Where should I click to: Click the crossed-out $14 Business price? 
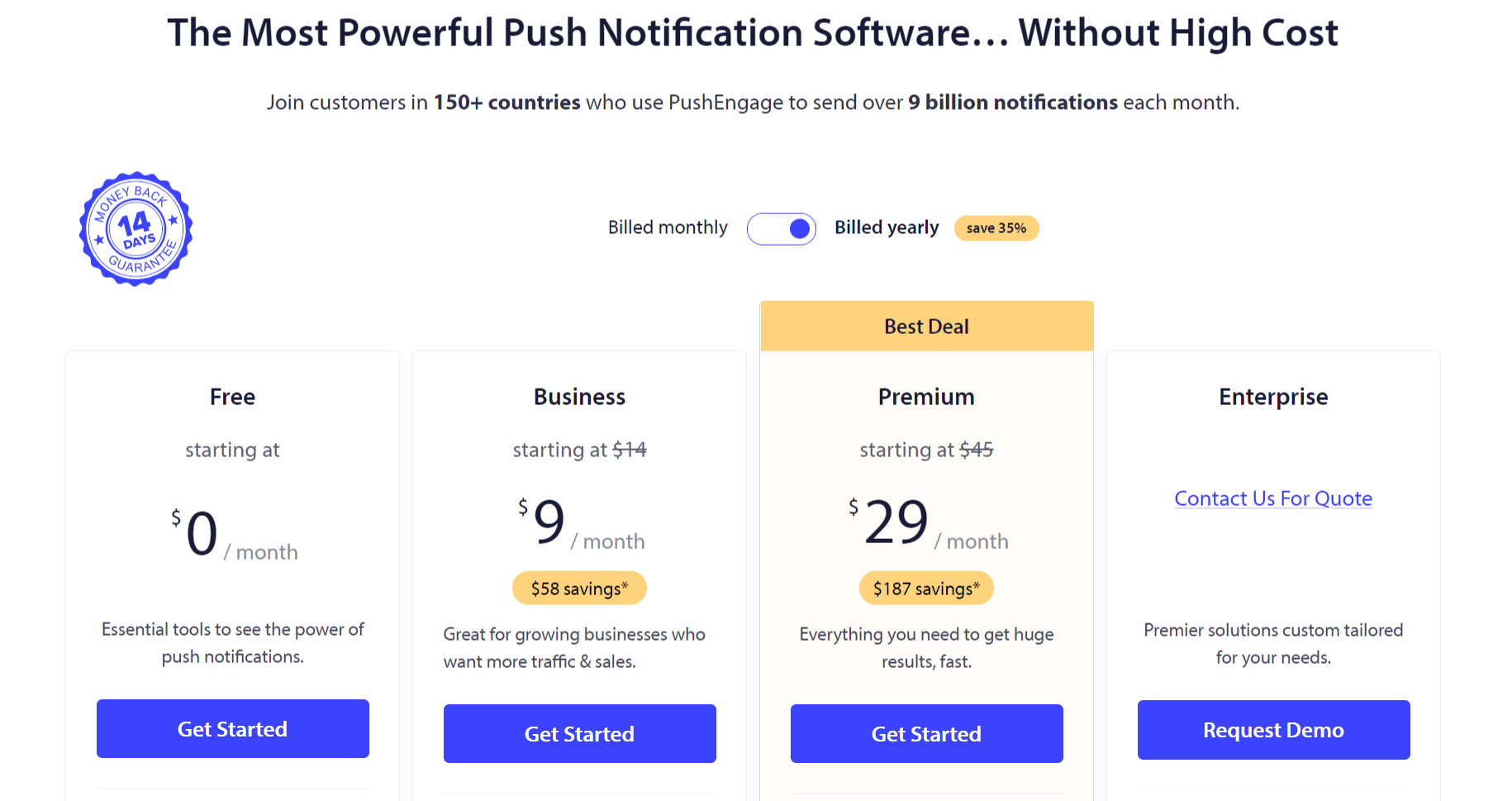(630, 449)
